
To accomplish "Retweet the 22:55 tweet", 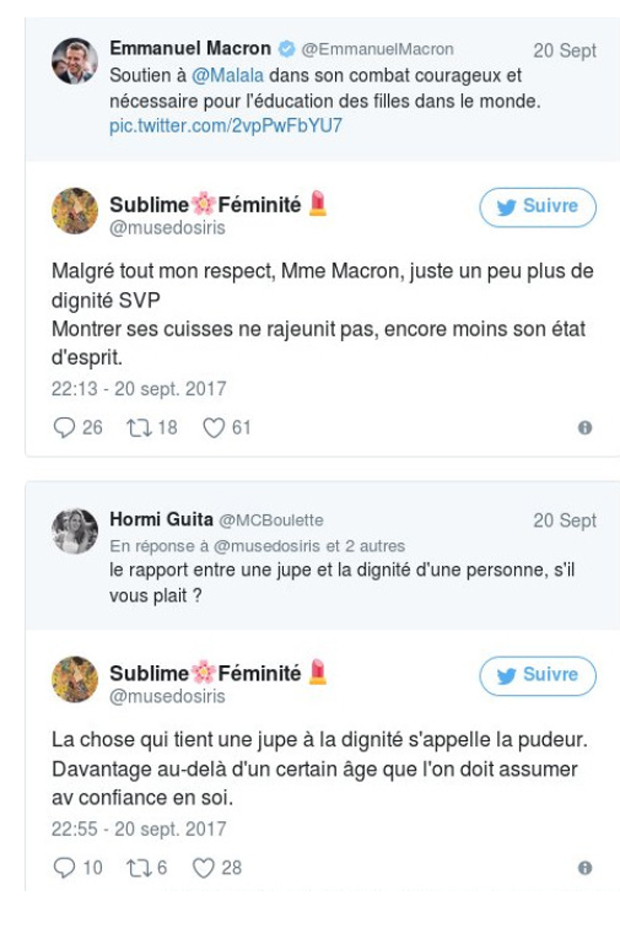I will click(x=138, y=868).
